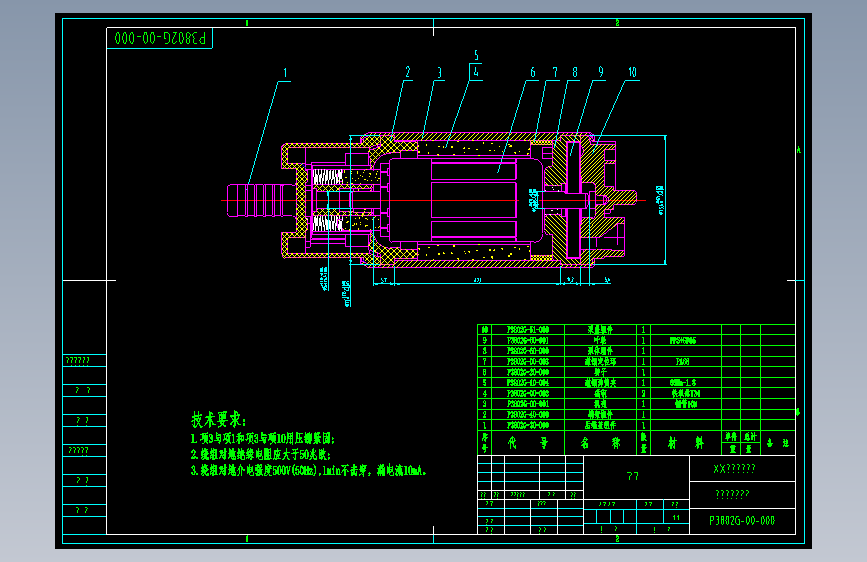Click the 名称 header cell in parts table
The image size is (867, 562).
click(600, 443)
